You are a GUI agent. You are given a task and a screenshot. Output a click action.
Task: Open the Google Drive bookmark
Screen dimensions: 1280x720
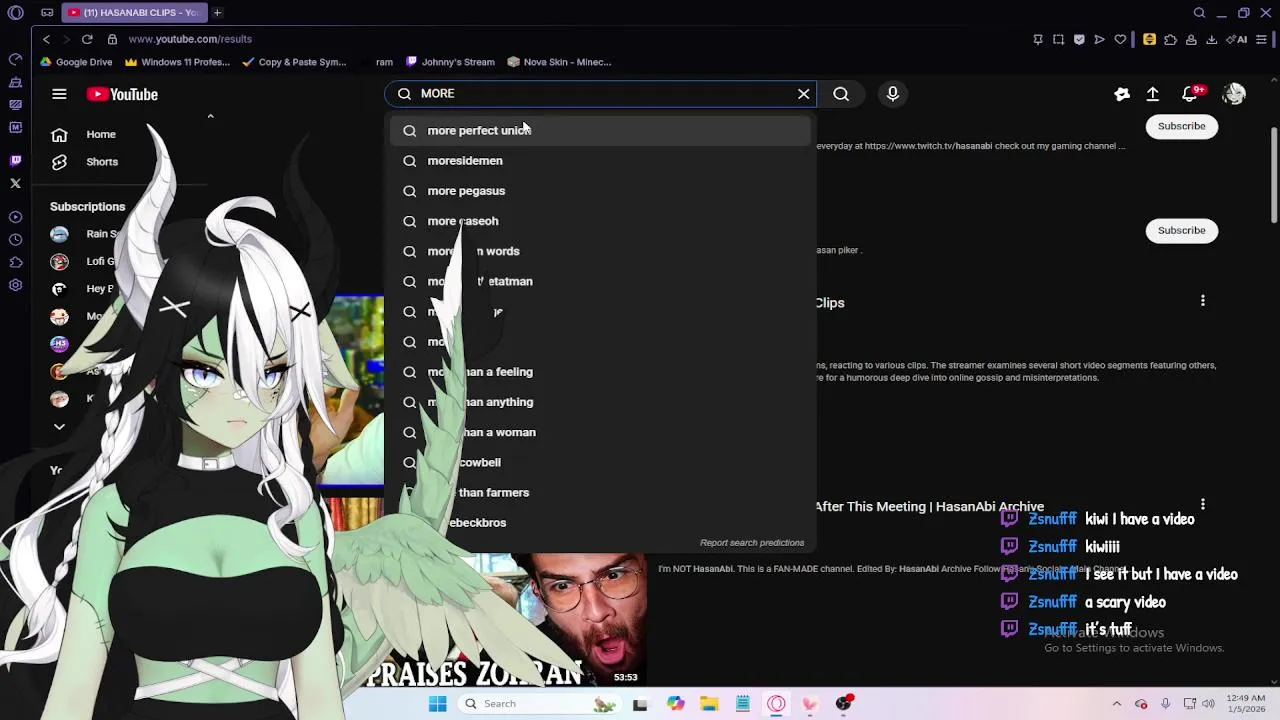[76, 62]
